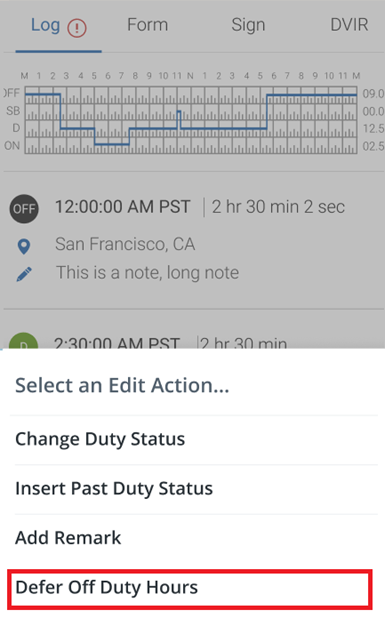Select Insert Past Duty Status

(194, 489)
